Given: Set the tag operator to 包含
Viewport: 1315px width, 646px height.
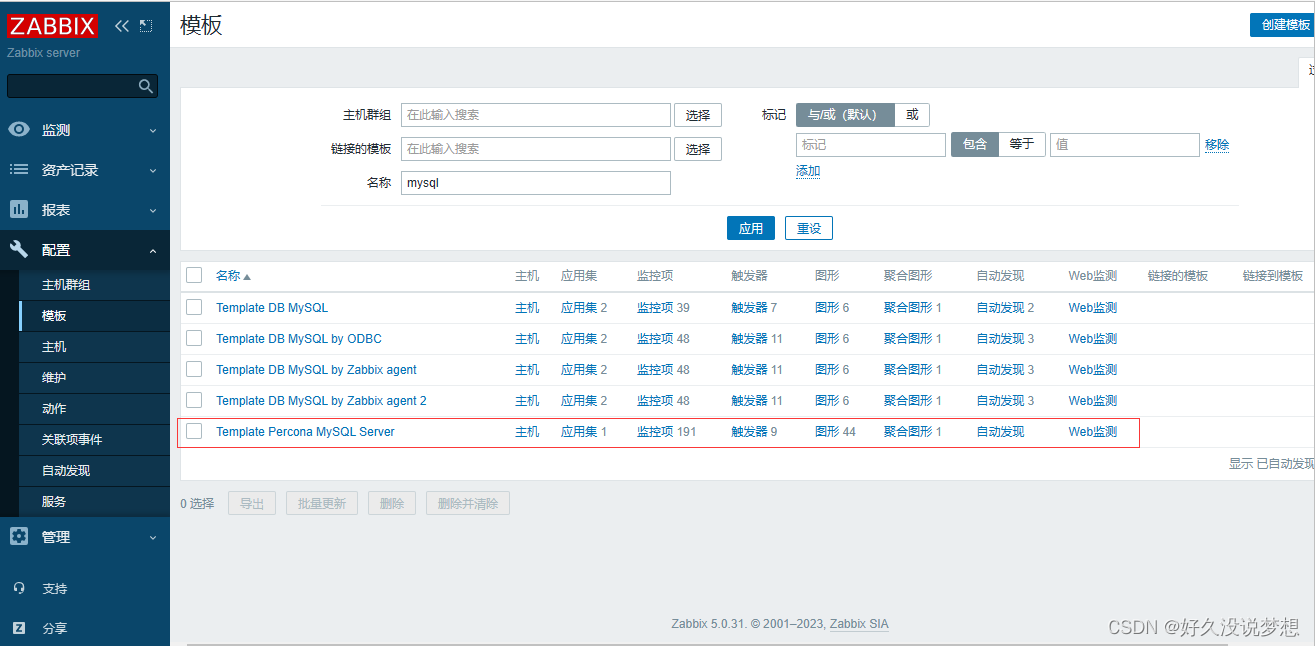Looking at the screenshot, I should click(975, 144).
